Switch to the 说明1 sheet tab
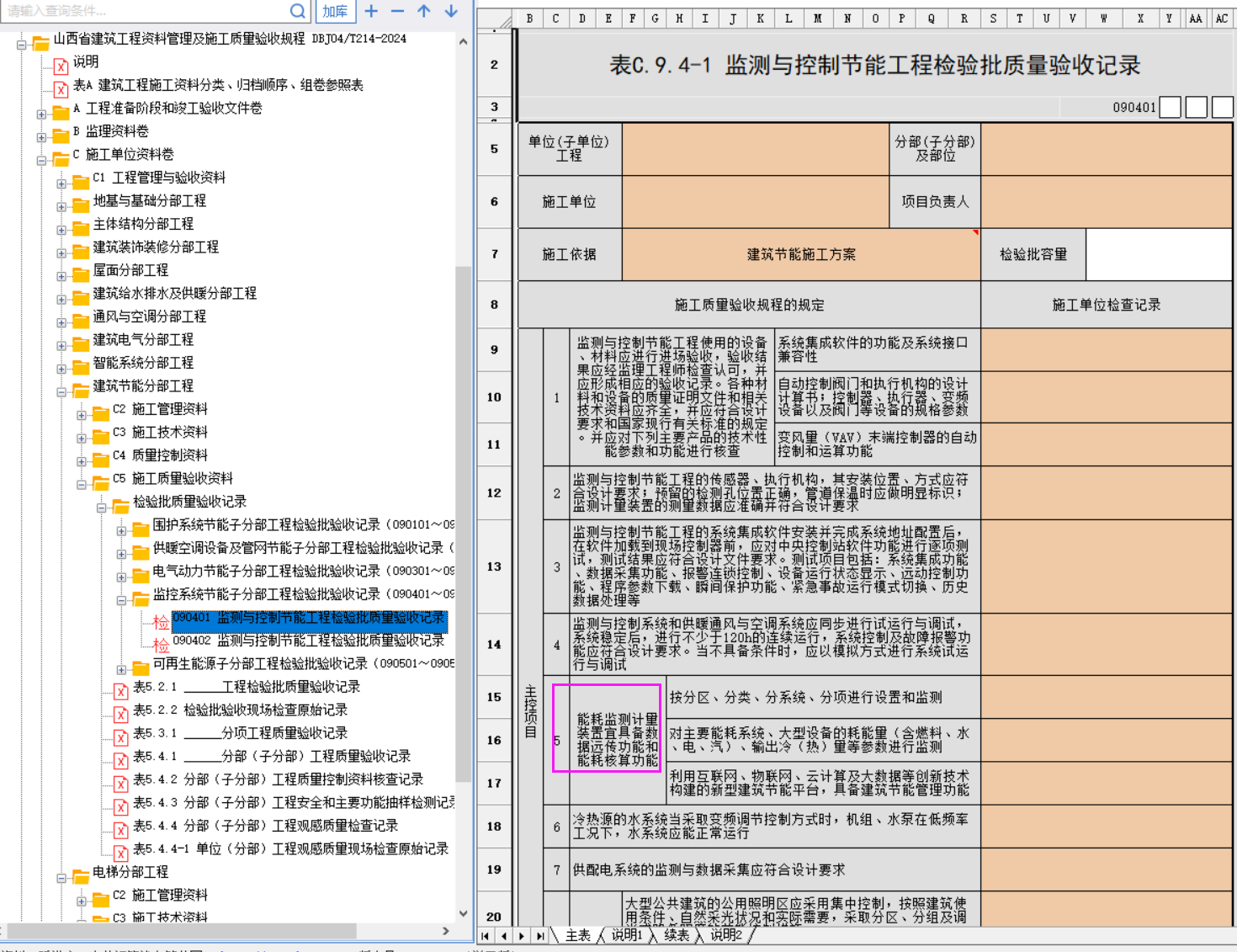 627,935
